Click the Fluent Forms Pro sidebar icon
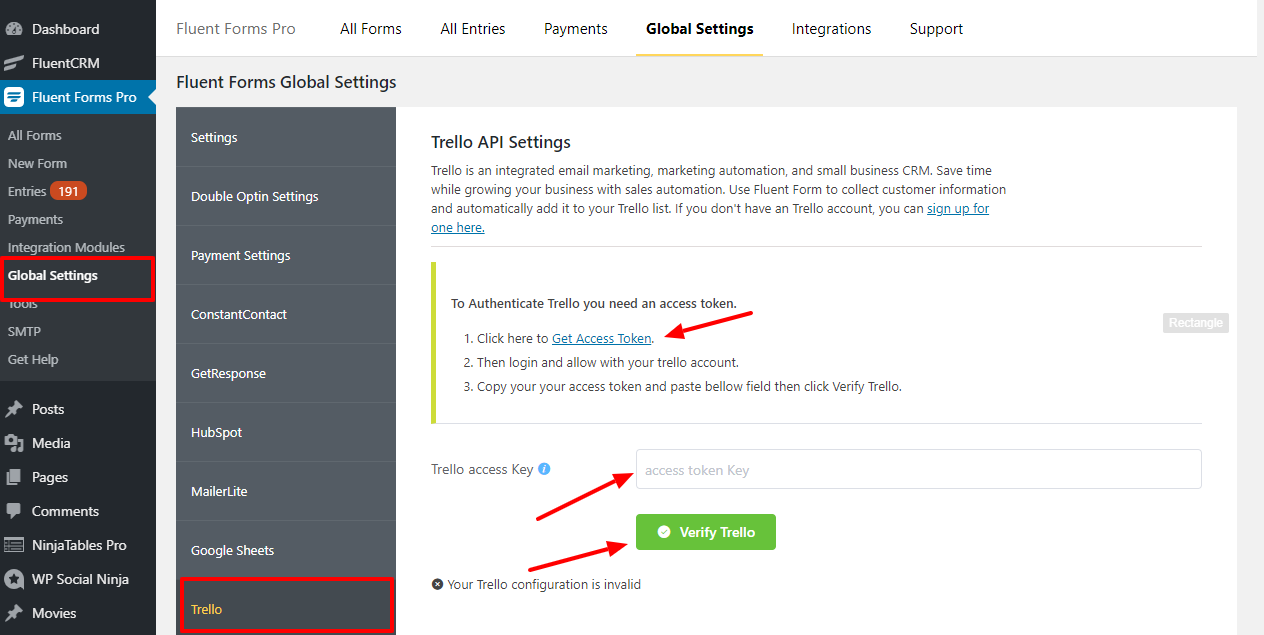Image resolution: width=1264 pixels, height=635 pixels. [14, 97]
